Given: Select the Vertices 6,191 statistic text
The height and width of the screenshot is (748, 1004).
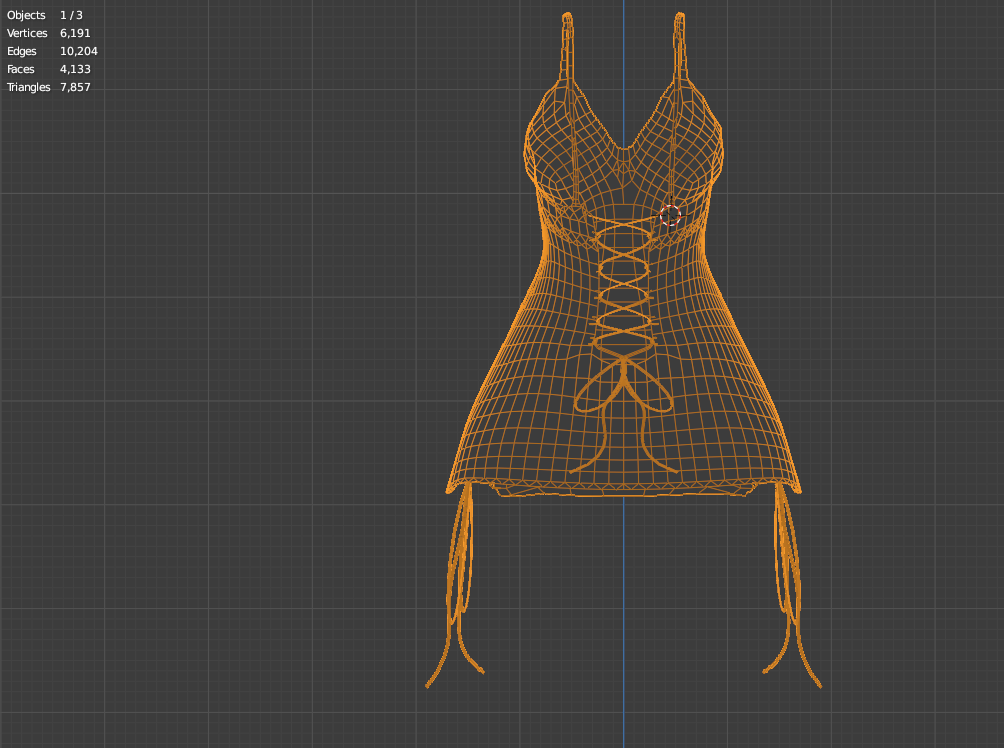Looking at the screenshot, I should 49,33.
